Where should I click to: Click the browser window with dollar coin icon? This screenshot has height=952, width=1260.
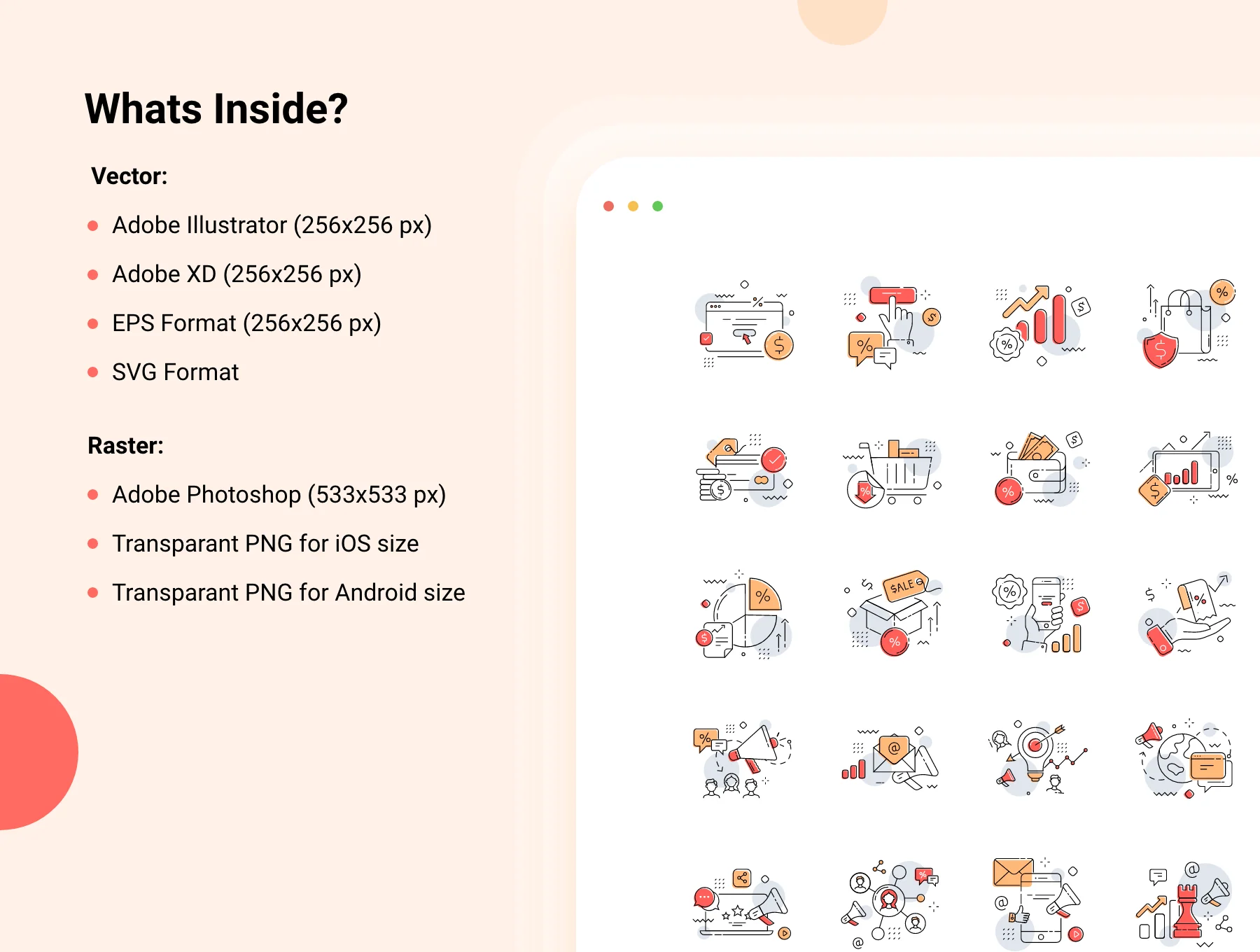click(x=745, y=324)
